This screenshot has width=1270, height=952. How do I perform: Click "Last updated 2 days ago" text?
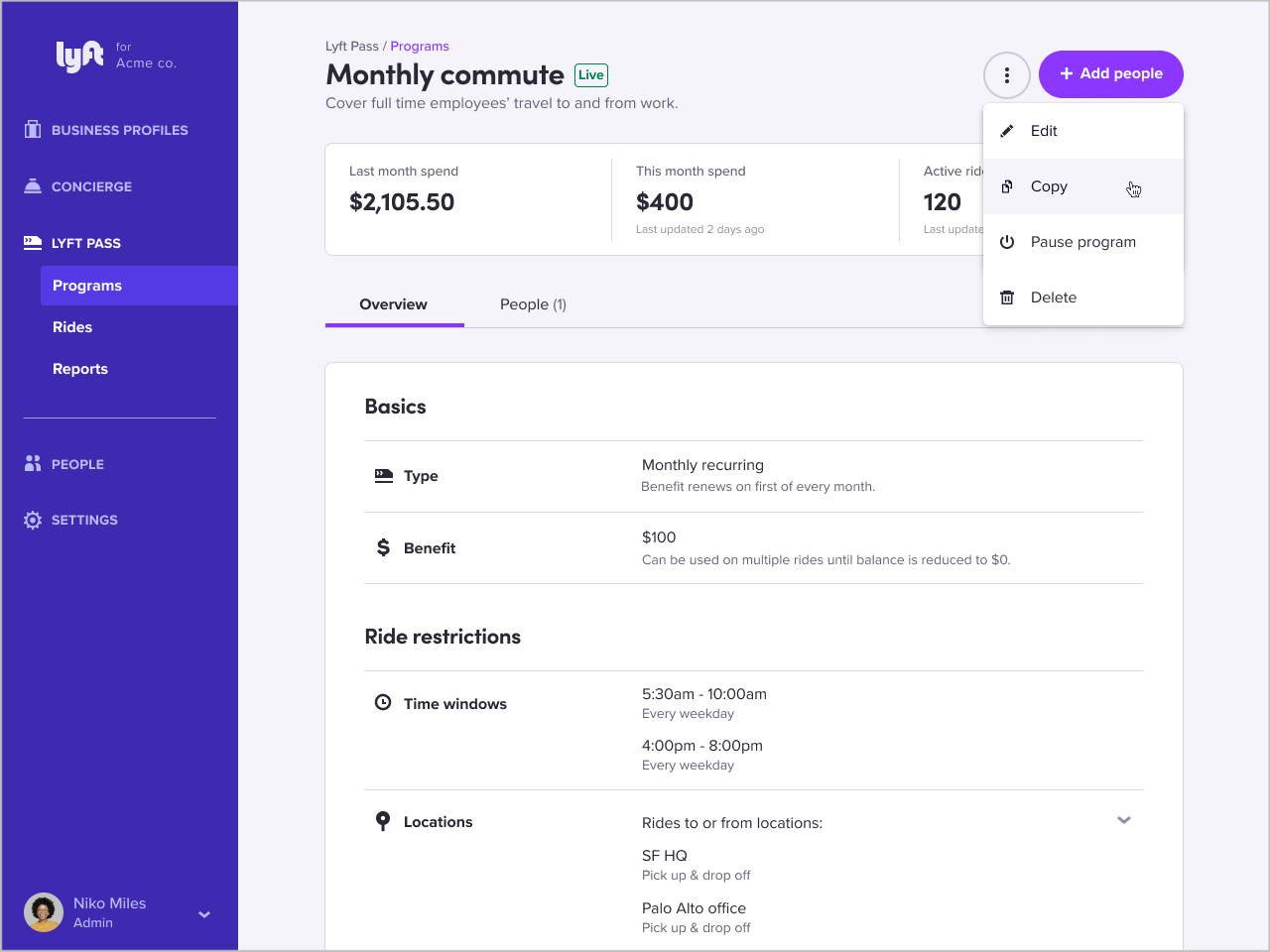click(699, 229)
